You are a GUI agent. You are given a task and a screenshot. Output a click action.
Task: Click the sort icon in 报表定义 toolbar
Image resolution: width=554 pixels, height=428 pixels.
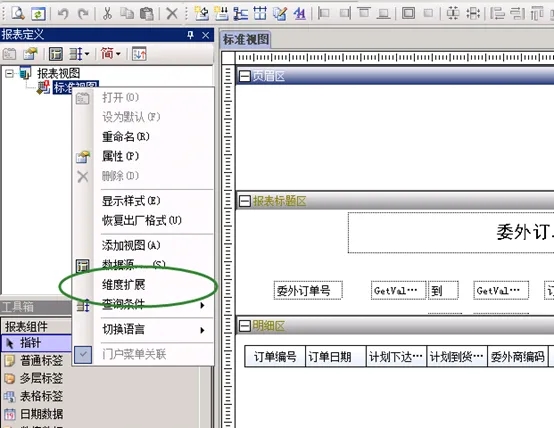coord(139,54)
